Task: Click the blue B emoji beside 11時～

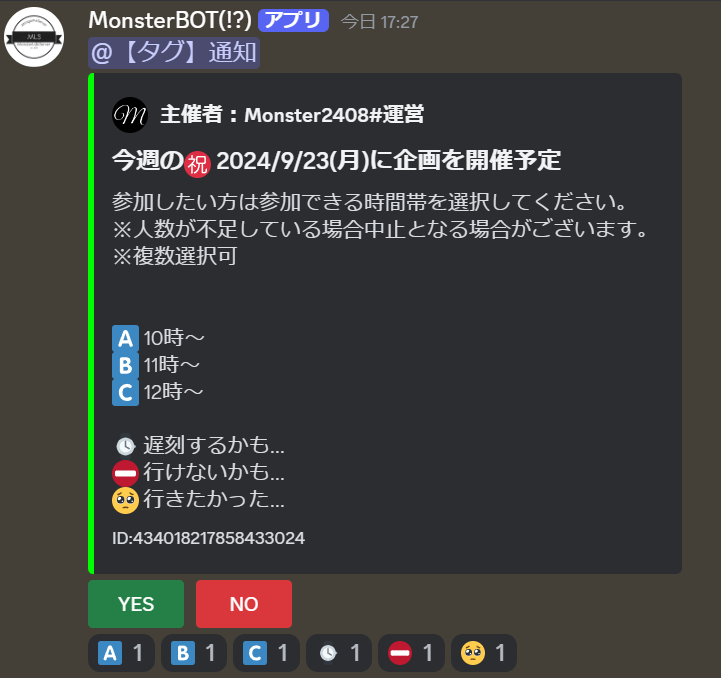Action: click(126, 365)
